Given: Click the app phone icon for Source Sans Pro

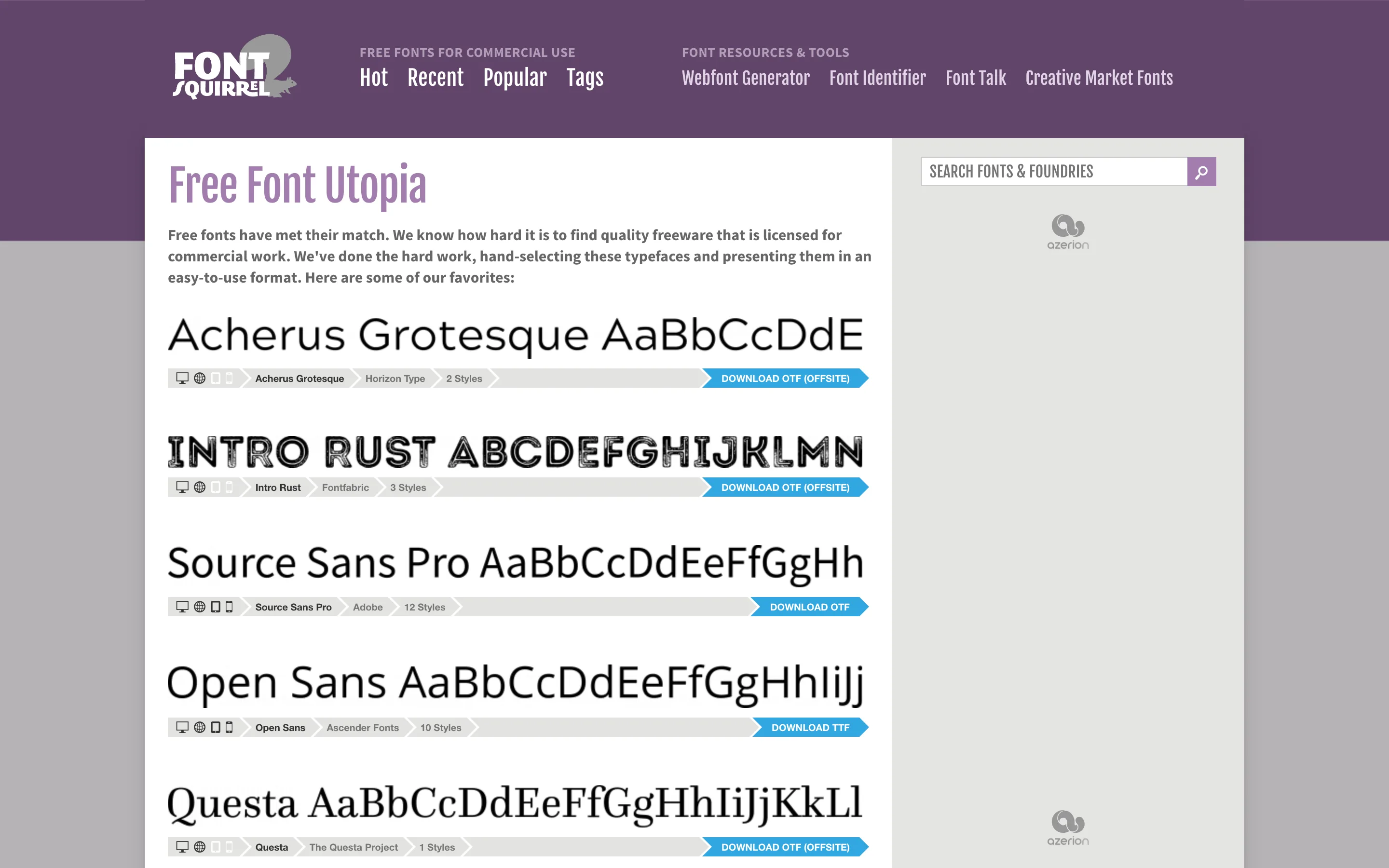Looking at the screenshot, I should coord(229,607).
